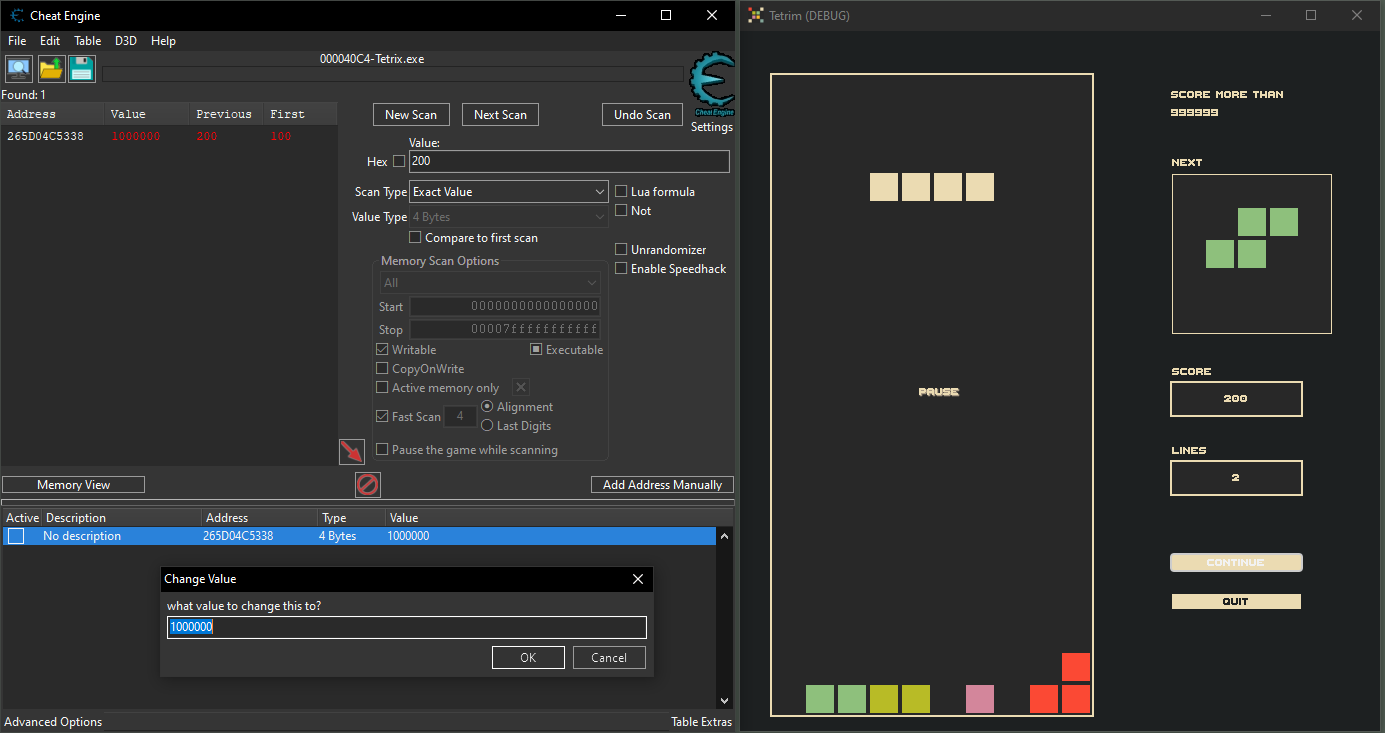Viewport: 1385px width, 733px height.
Task: Close the Change Value dialog with X
Action: 638,579
